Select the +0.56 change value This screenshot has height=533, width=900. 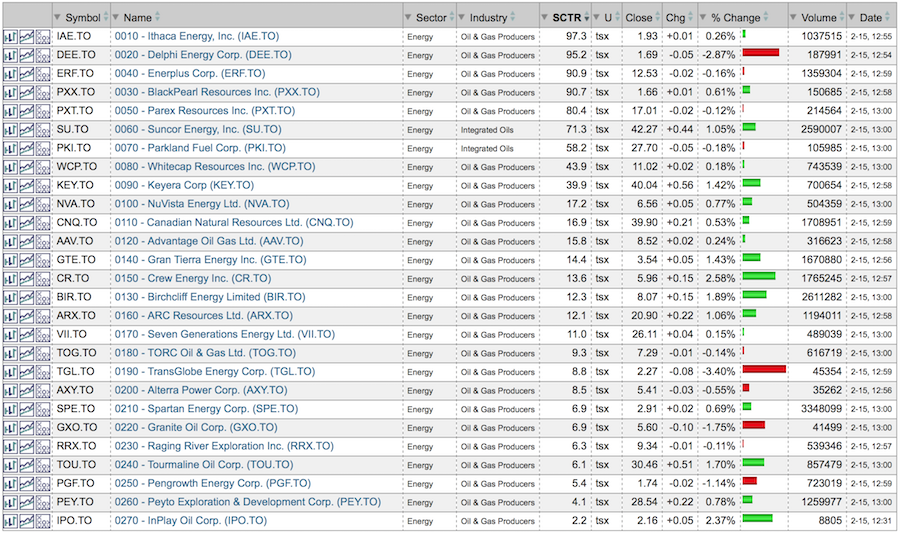click(680, 185)
